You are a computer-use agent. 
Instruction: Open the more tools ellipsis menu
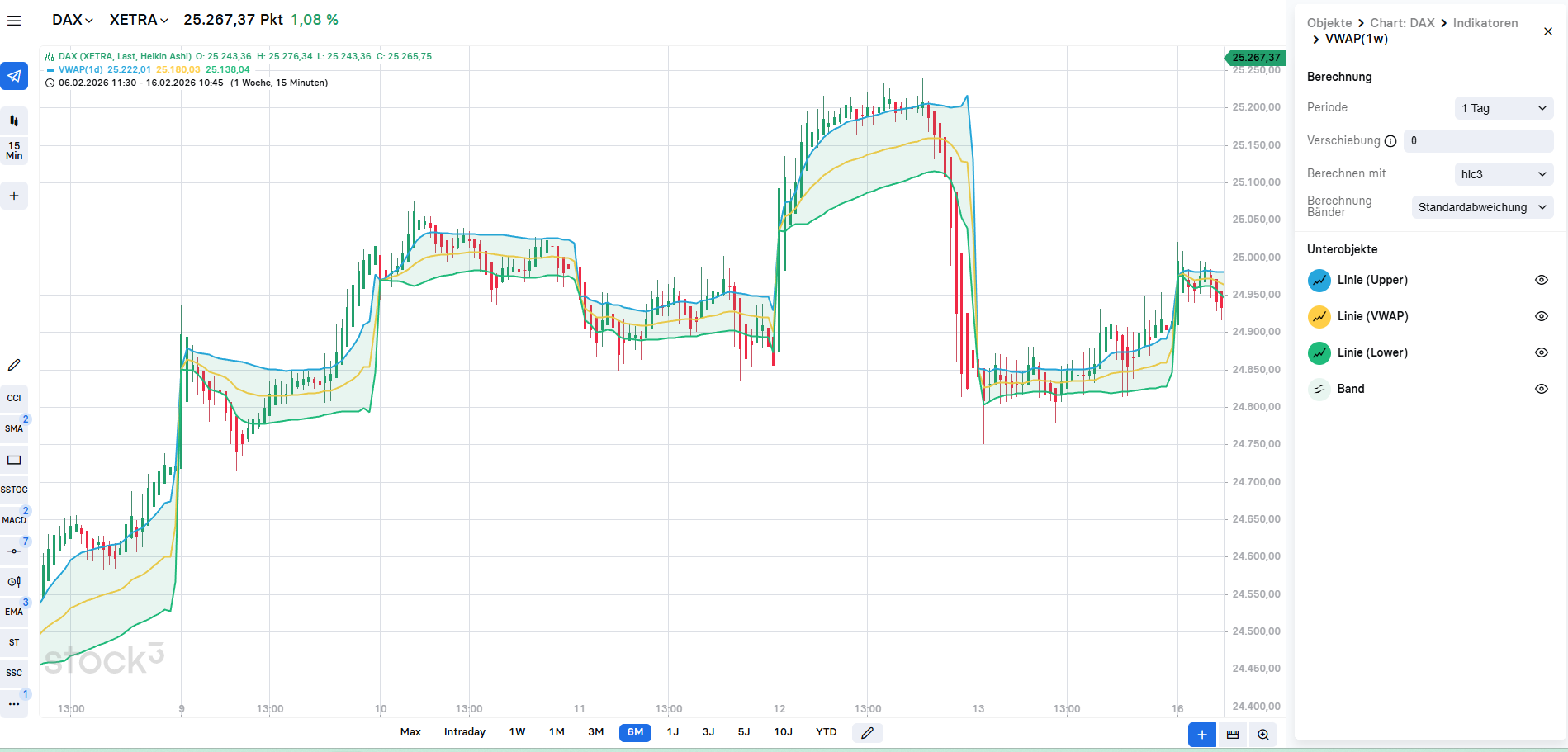(x=14, y=703)
